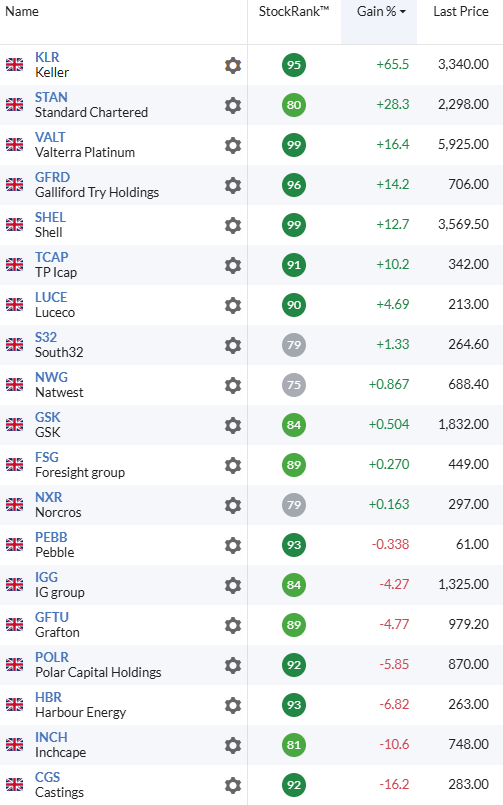Open row settings gear for GSK
The width and height of the screenshot is (503, 805).
point(233,425)
